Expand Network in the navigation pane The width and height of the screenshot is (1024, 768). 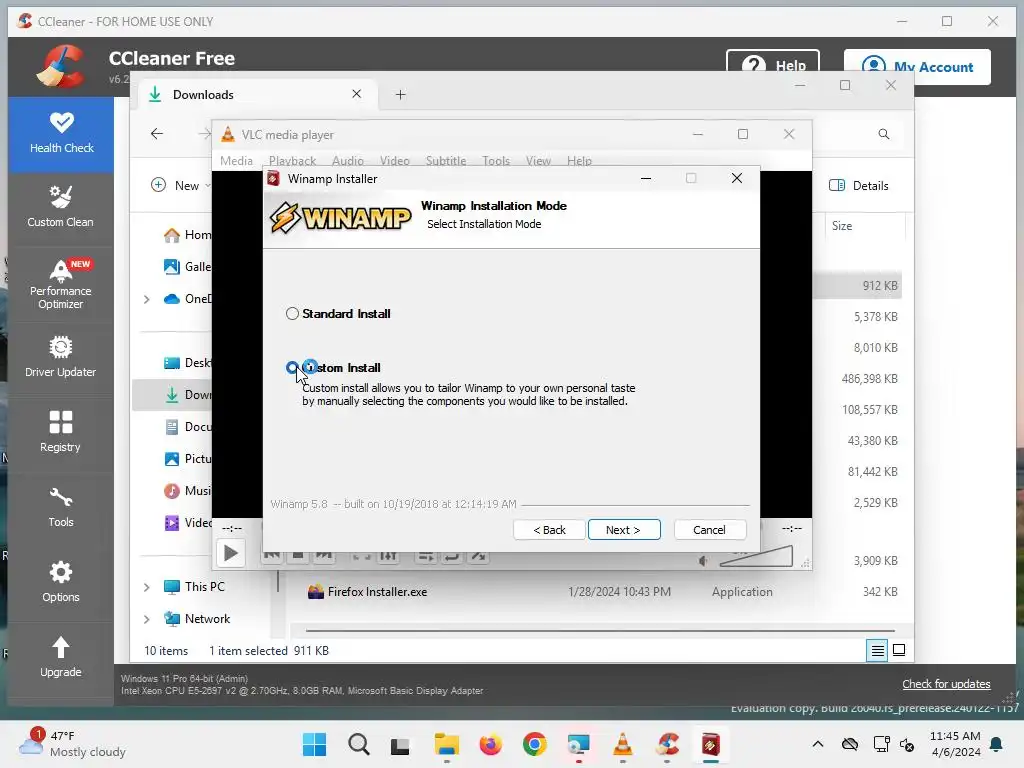147,619
